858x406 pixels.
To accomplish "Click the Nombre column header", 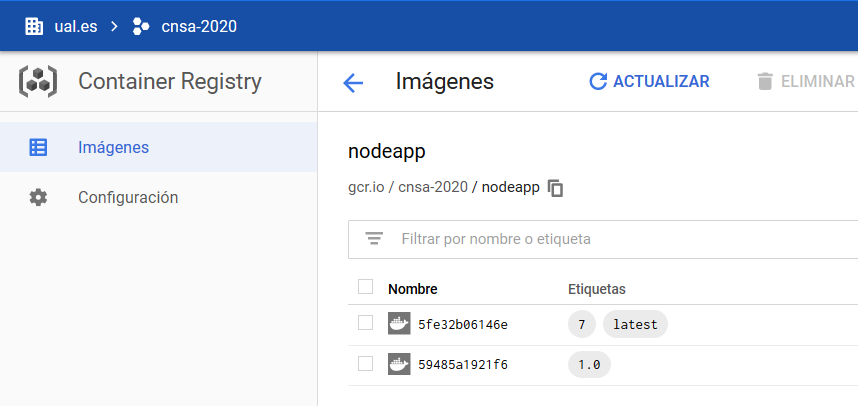I will pos(413,289).
